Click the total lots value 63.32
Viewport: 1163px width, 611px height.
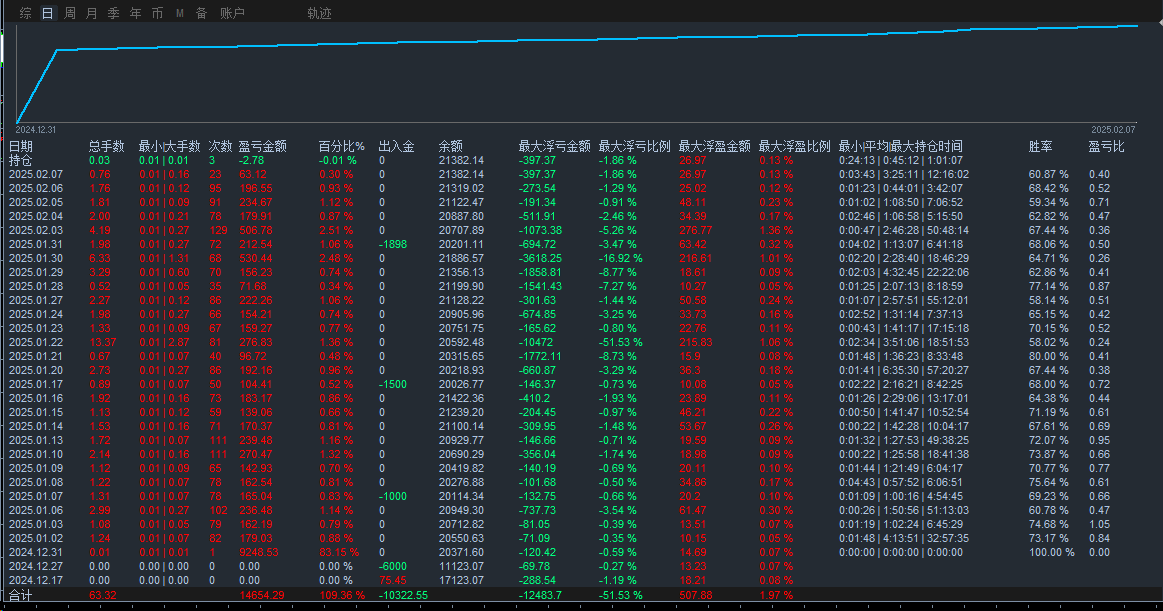pos(102,595)
